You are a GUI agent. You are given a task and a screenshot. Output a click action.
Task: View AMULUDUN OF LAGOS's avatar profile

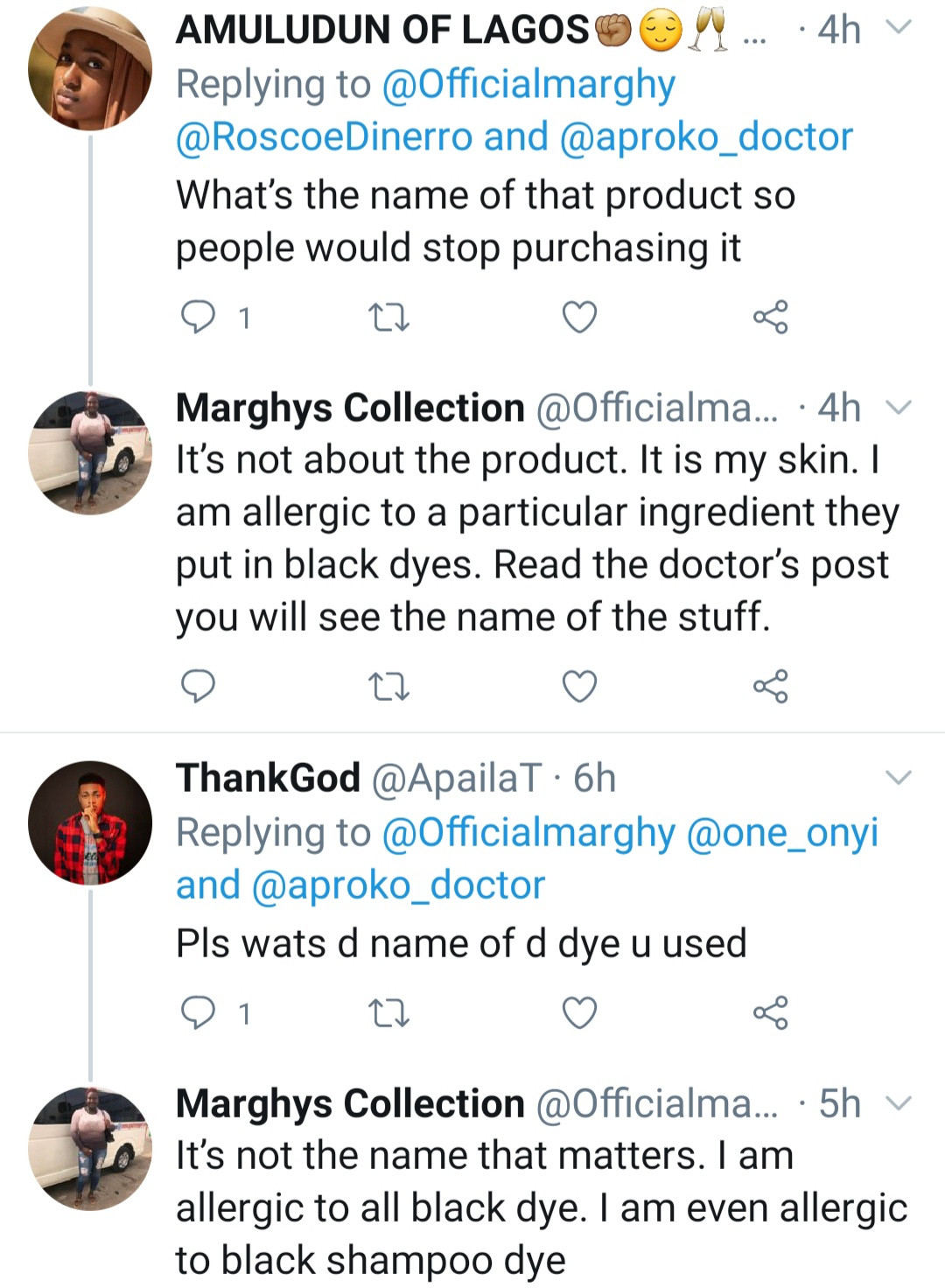[x=89, y=68]
